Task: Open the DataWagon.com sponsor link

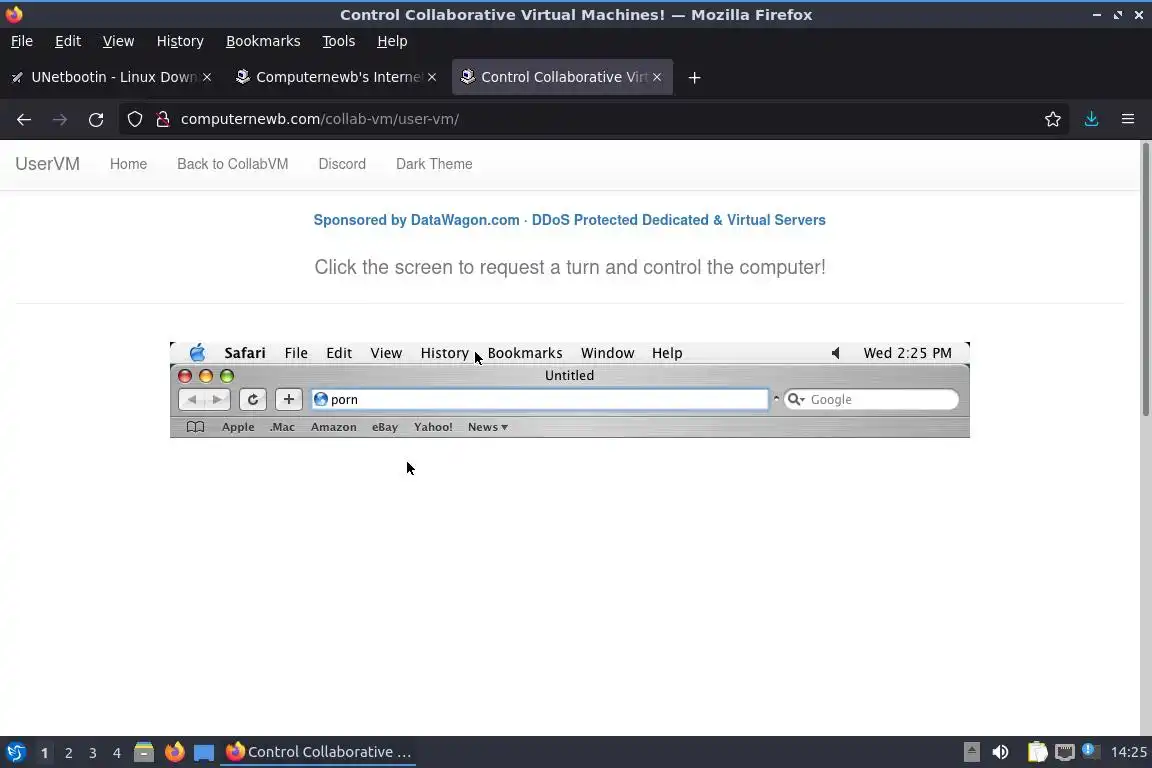Action: 569,220
